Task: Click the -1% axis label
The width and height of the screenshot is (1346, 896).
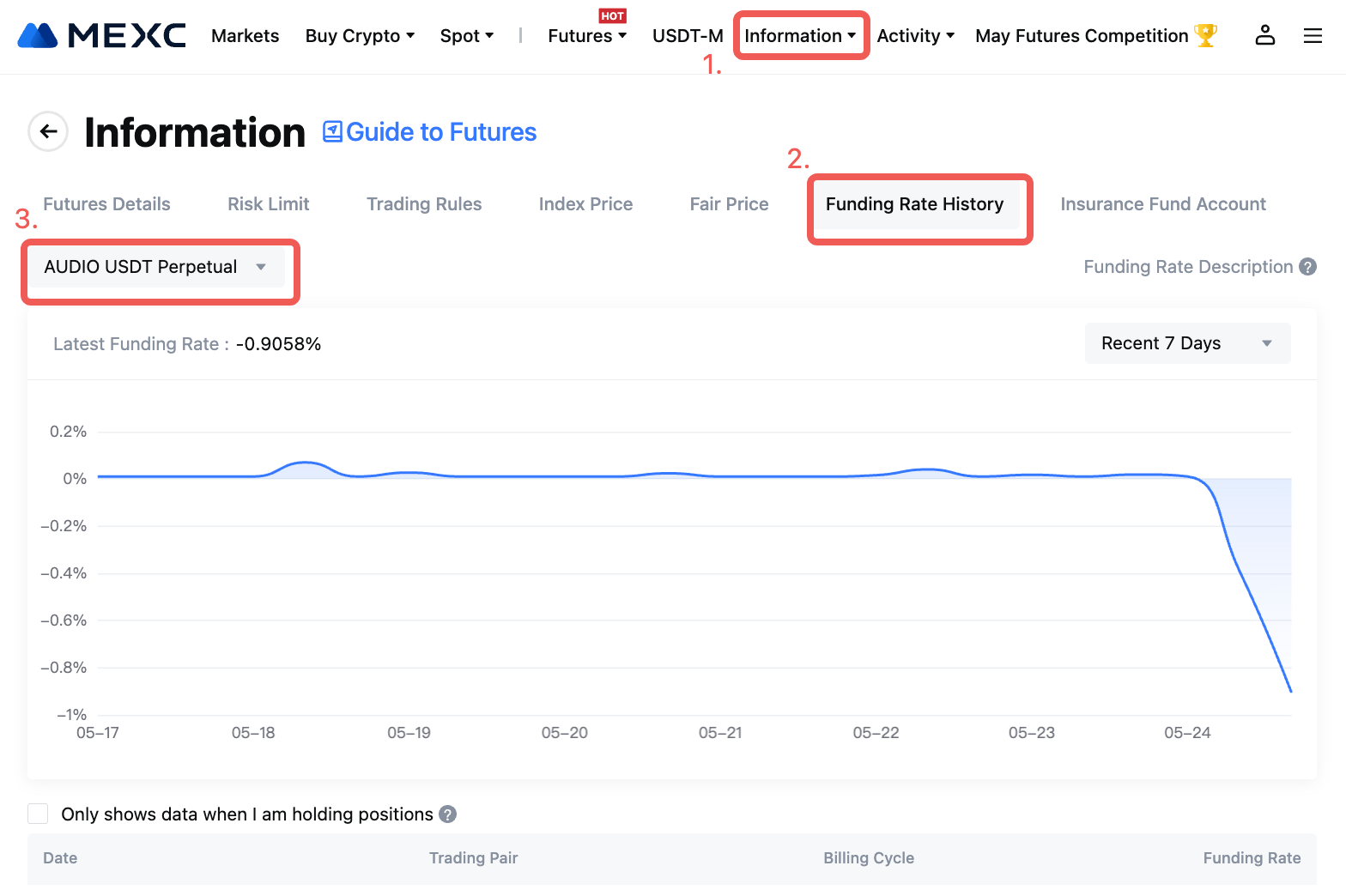Action: coord(72,714)
